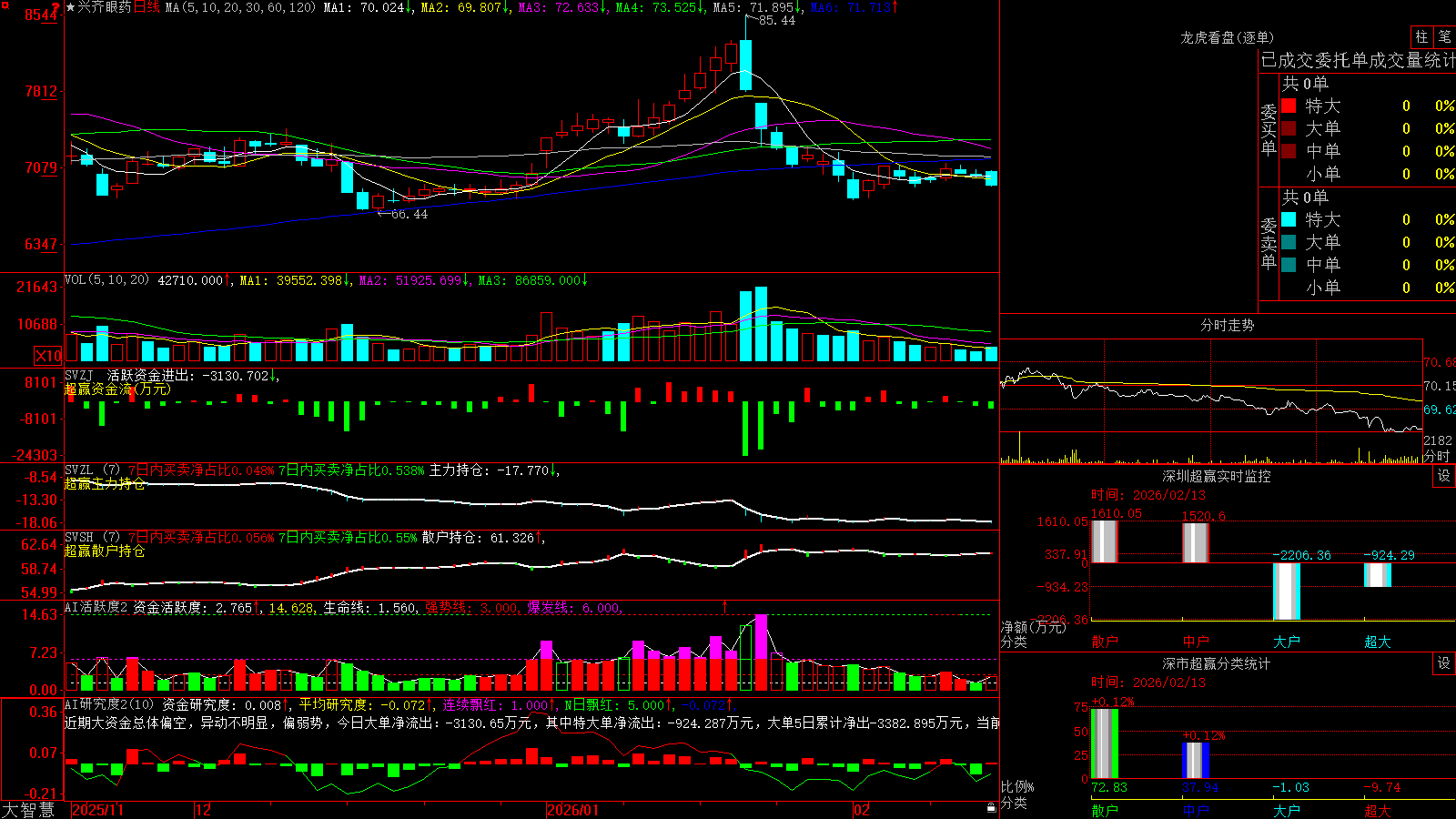Click the dark red 中单 buy order swatch

pos(1289,150)
